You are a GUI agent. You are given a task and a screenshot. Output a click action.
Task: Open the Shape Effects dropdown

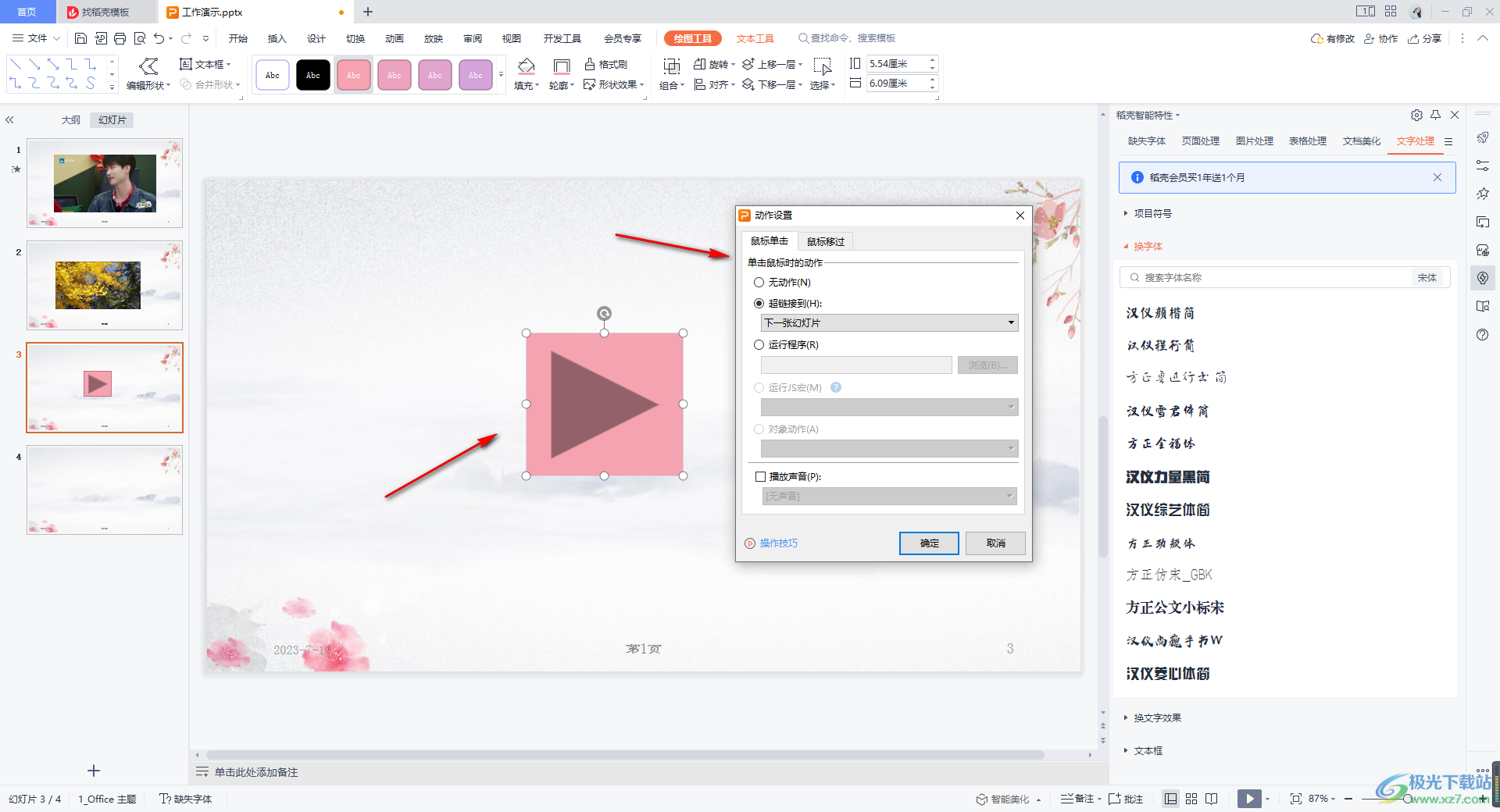coord(614,84)
